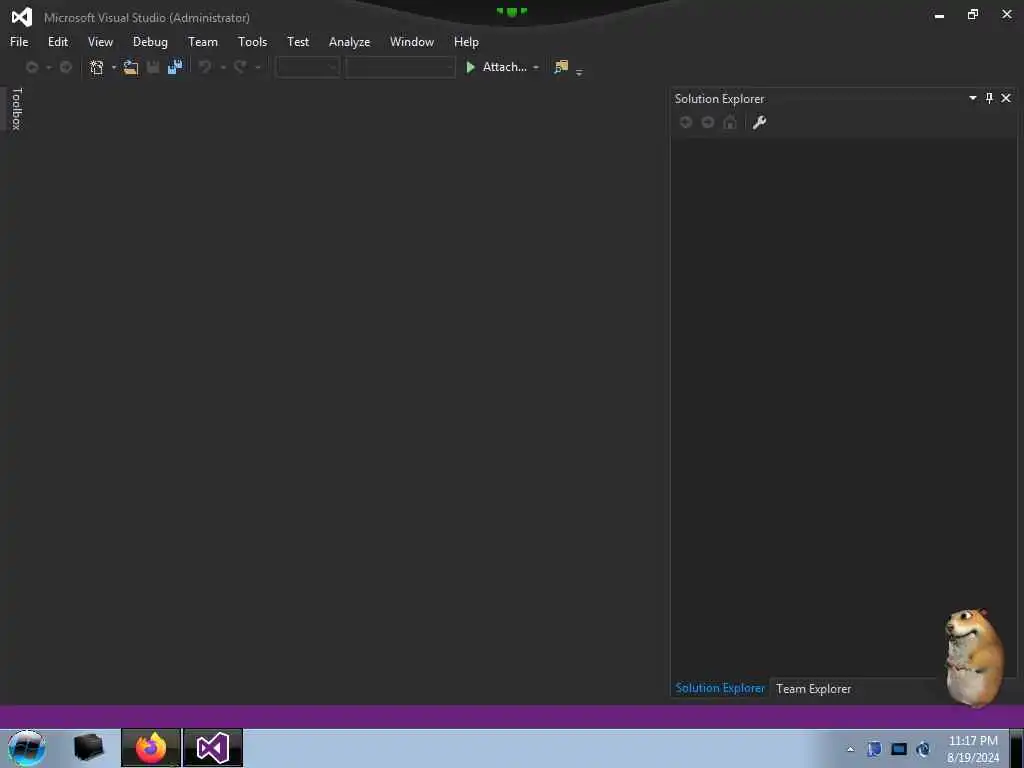Click the Save toolbar icon

point(153,67)
